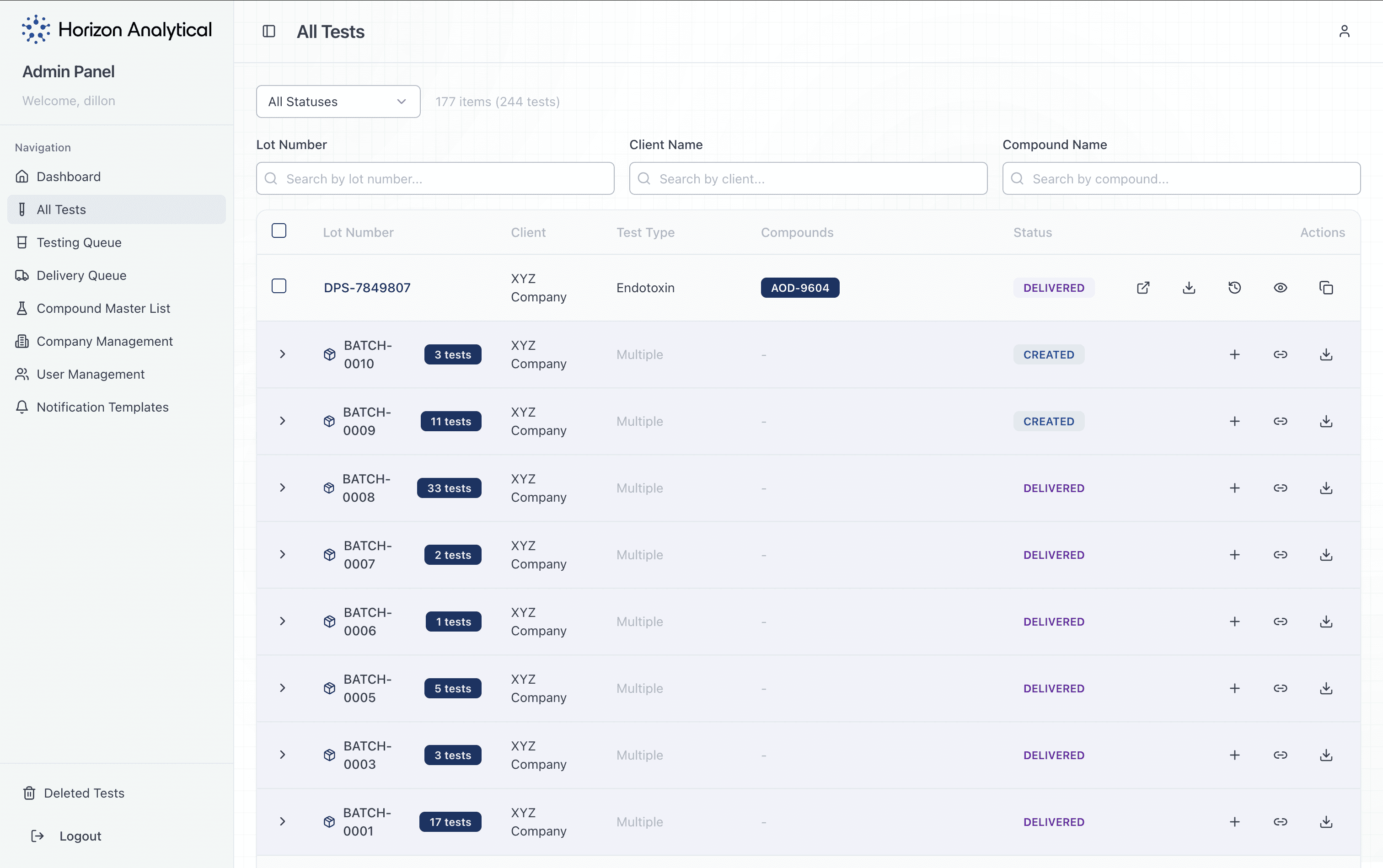Open Compound Master List page
This screenshot has width=1383, height=868.
pos(103,308)
